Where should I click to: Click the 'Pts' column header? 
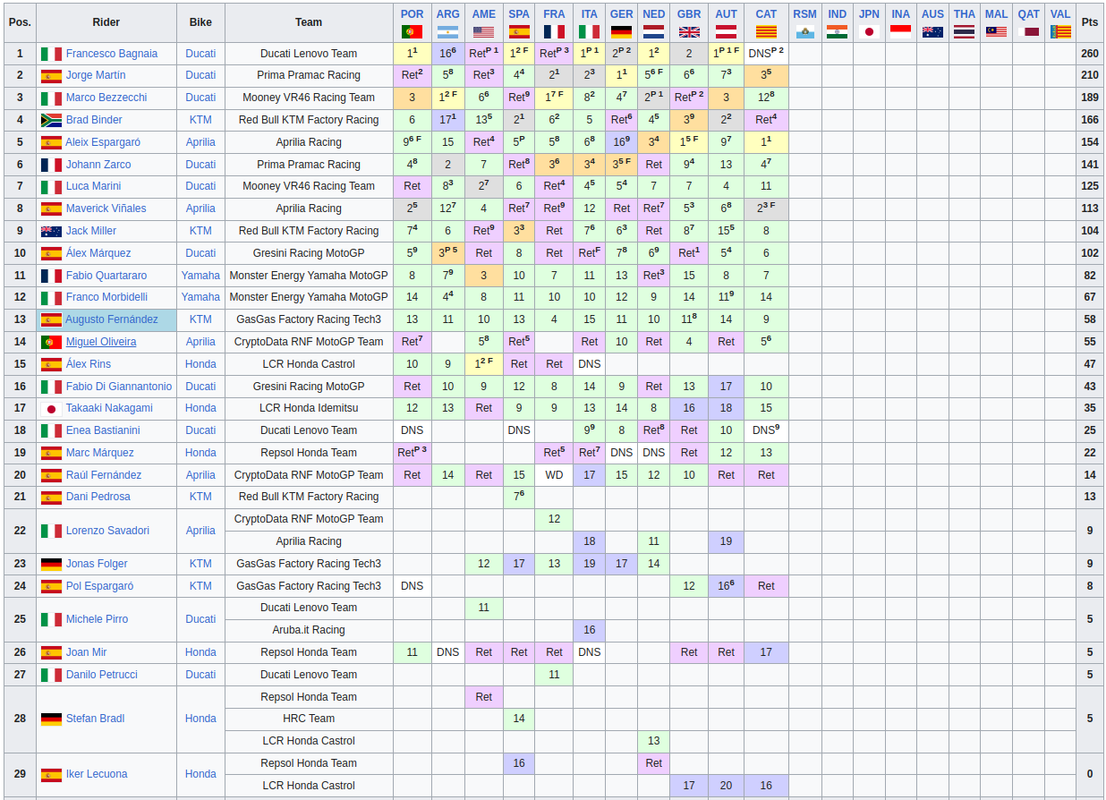[x=1090, y=23]
